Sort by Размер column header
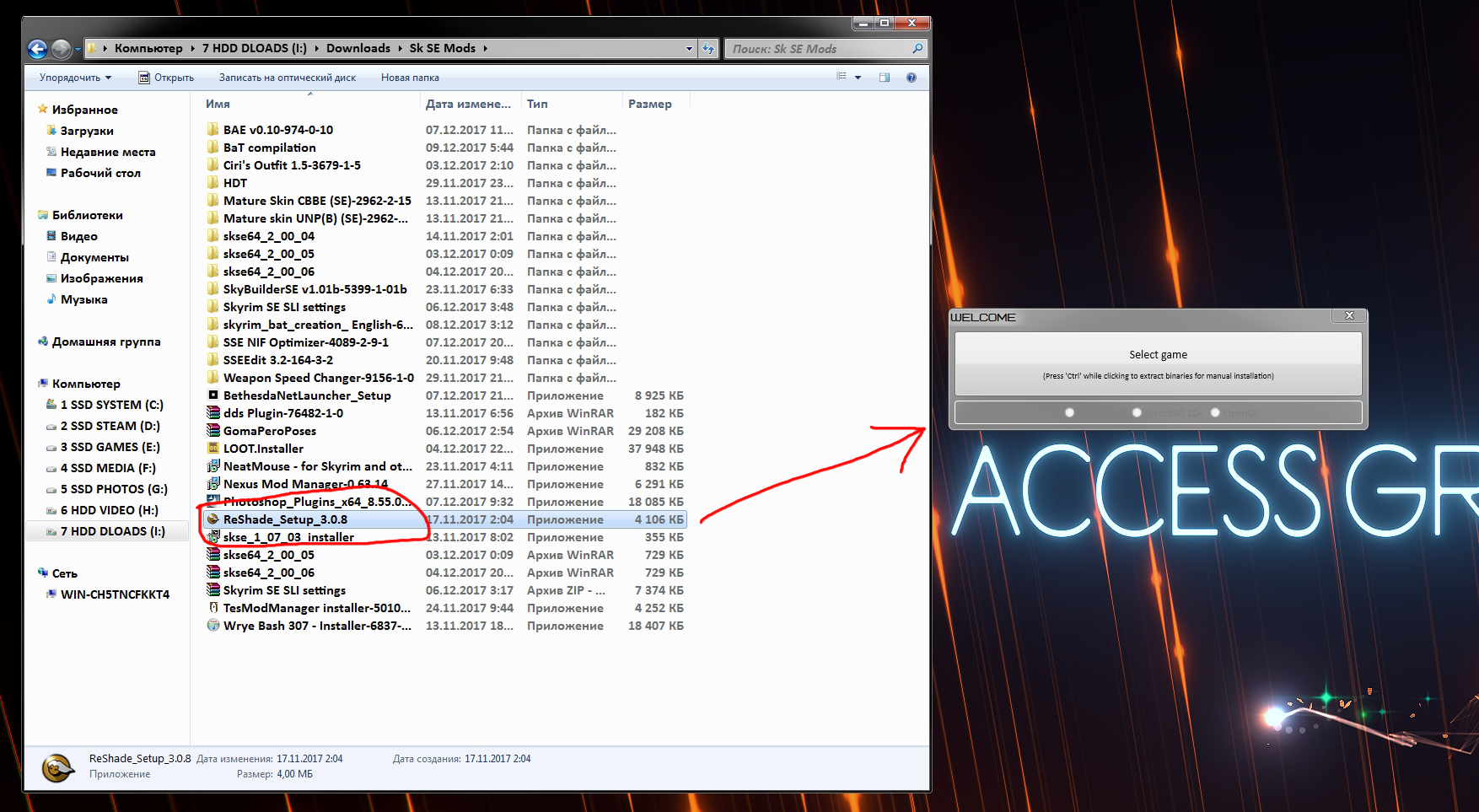 (650, 104)
